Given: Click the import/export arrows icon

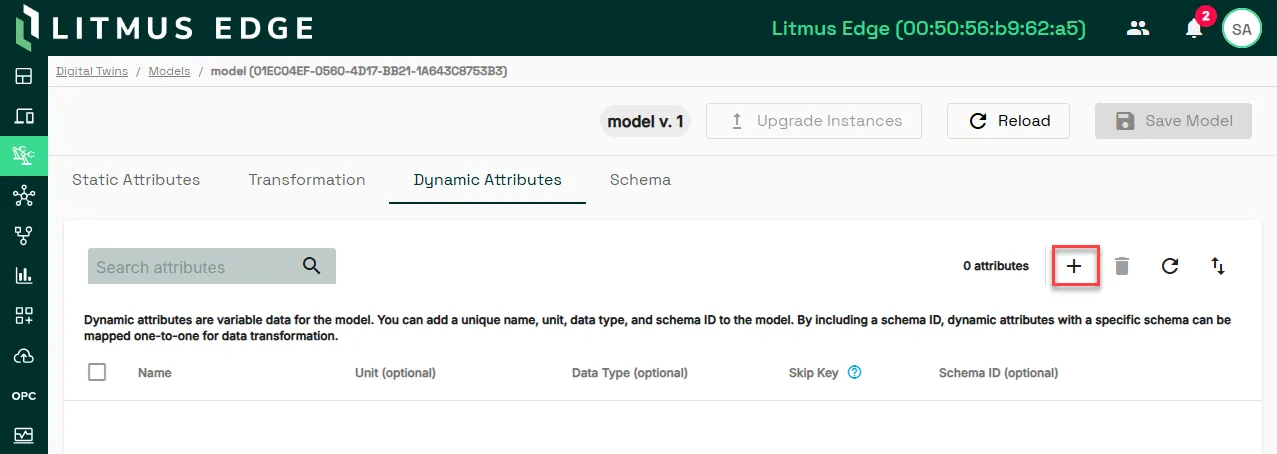Looking at the screenshot, I should click(x=1218, y=266).
